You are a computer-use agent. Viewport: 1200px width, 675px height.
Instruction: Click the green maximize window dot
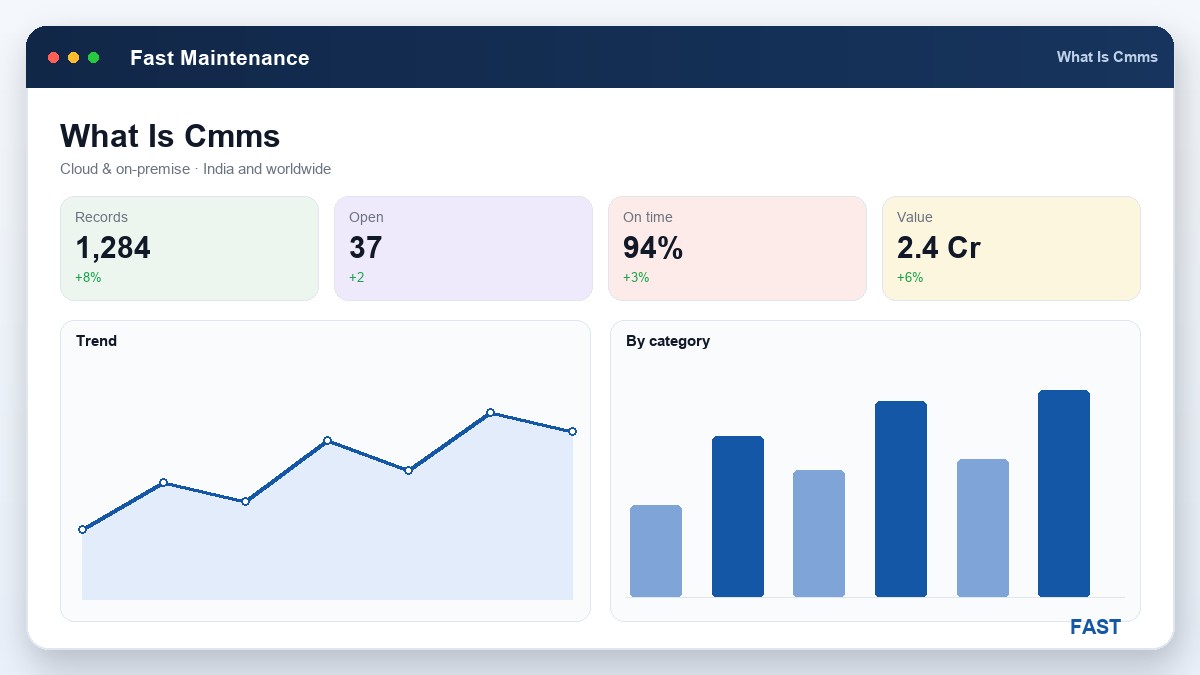click(94, 58)
